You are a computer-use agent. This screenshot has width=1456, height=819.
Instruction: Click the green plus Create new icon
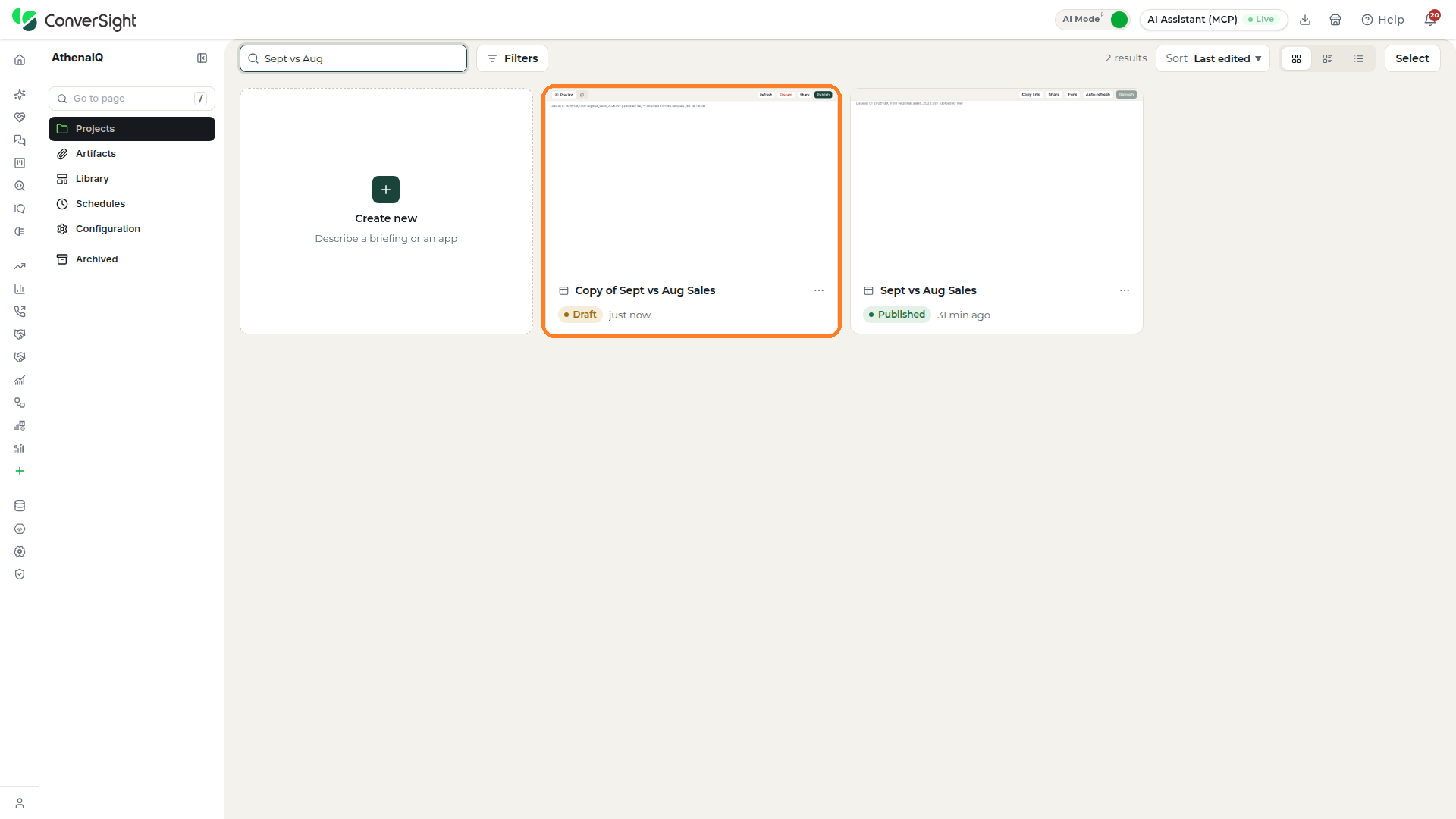386,190
